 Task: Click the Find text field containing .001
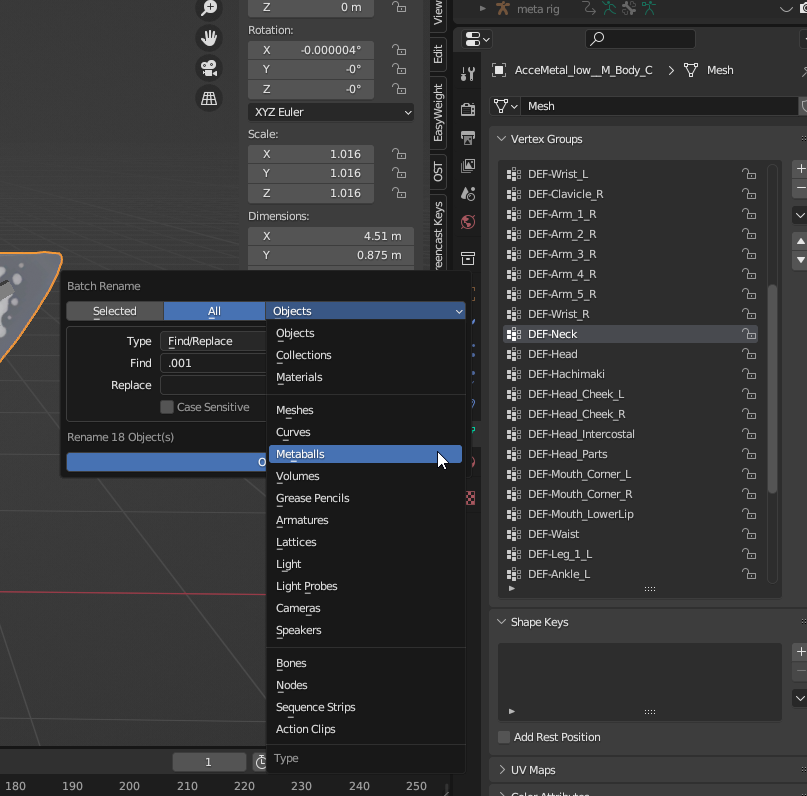pos(213,363)
